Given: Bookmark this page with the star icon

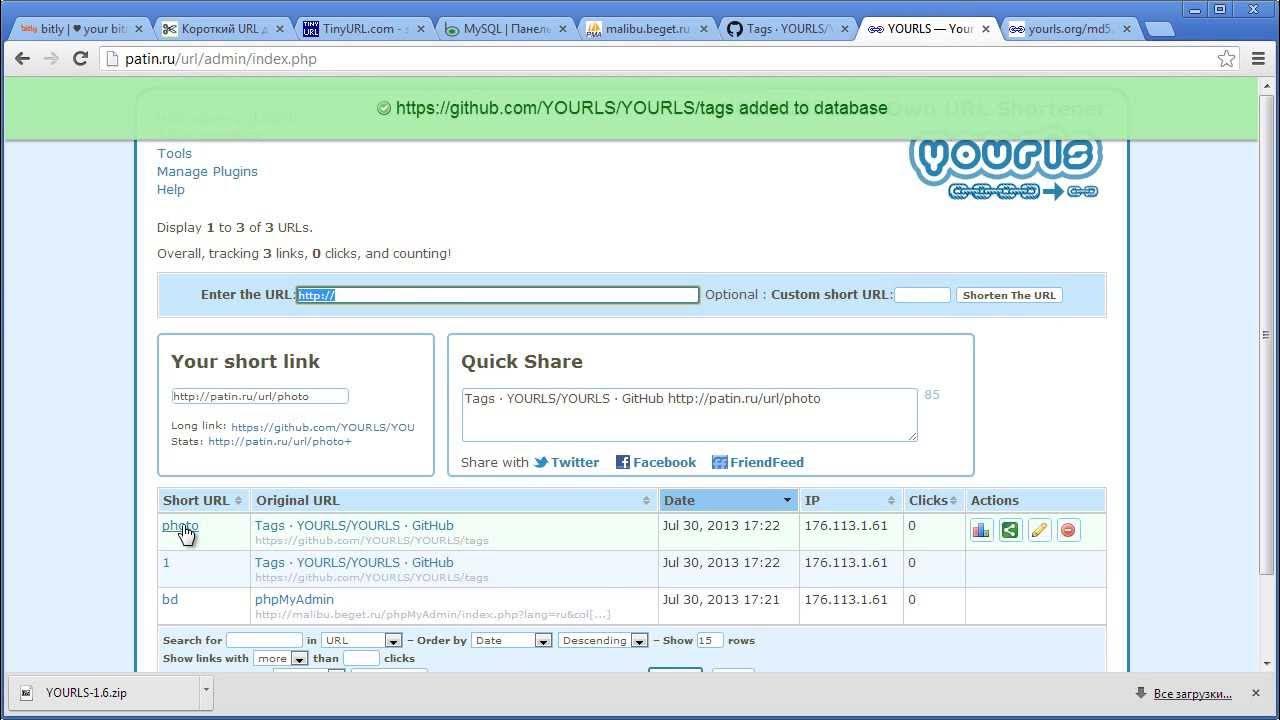Looking at the screenshot, I should [1226, 59].
